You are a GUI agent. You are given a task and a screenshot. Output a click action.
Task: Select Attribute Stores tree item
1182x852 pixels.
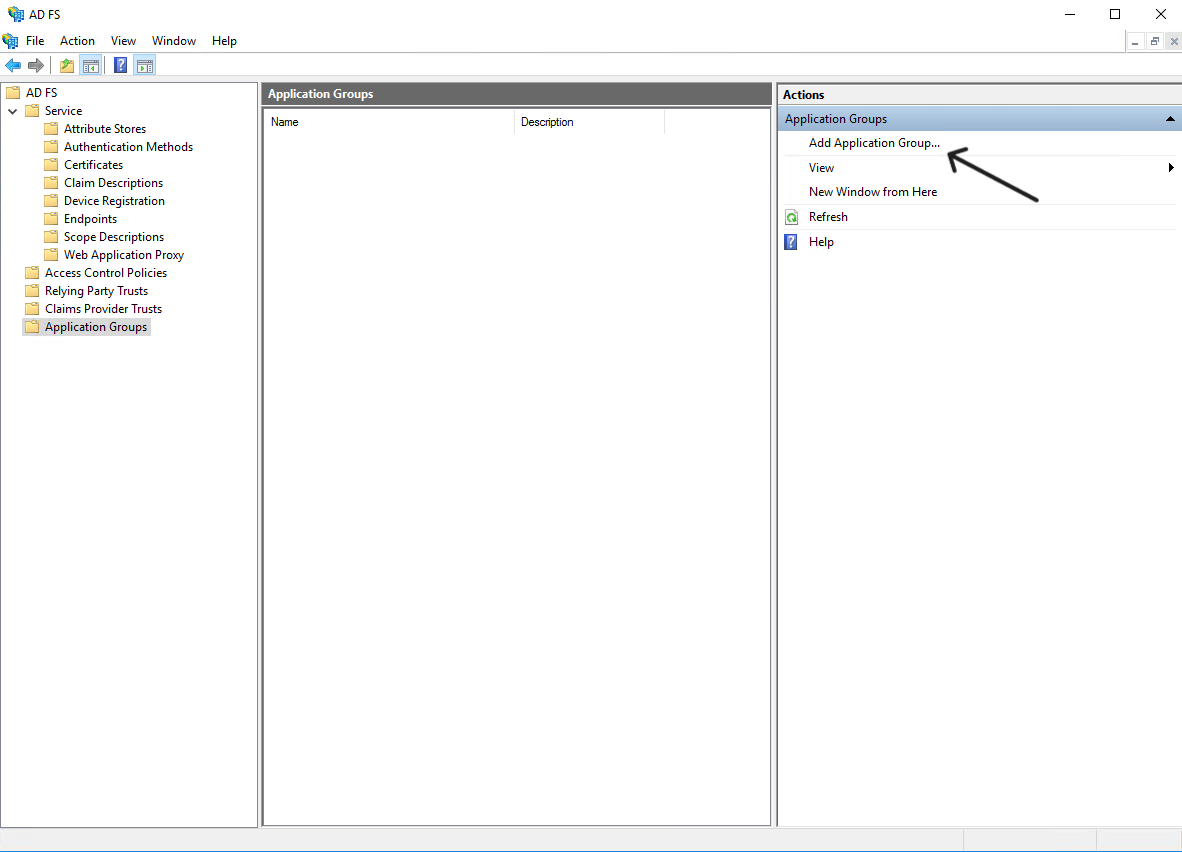coord(105,129)
